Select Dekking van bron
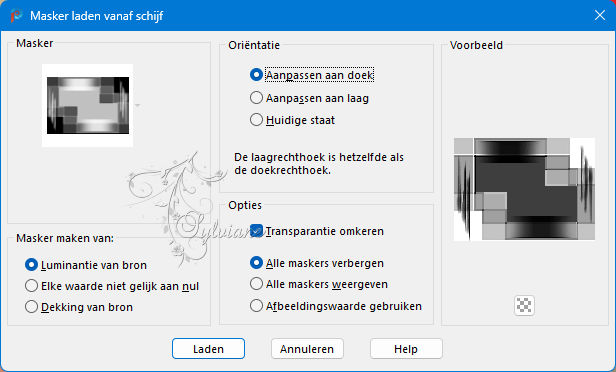This screenshot has height=372, width=616. (x=79, y=307)
